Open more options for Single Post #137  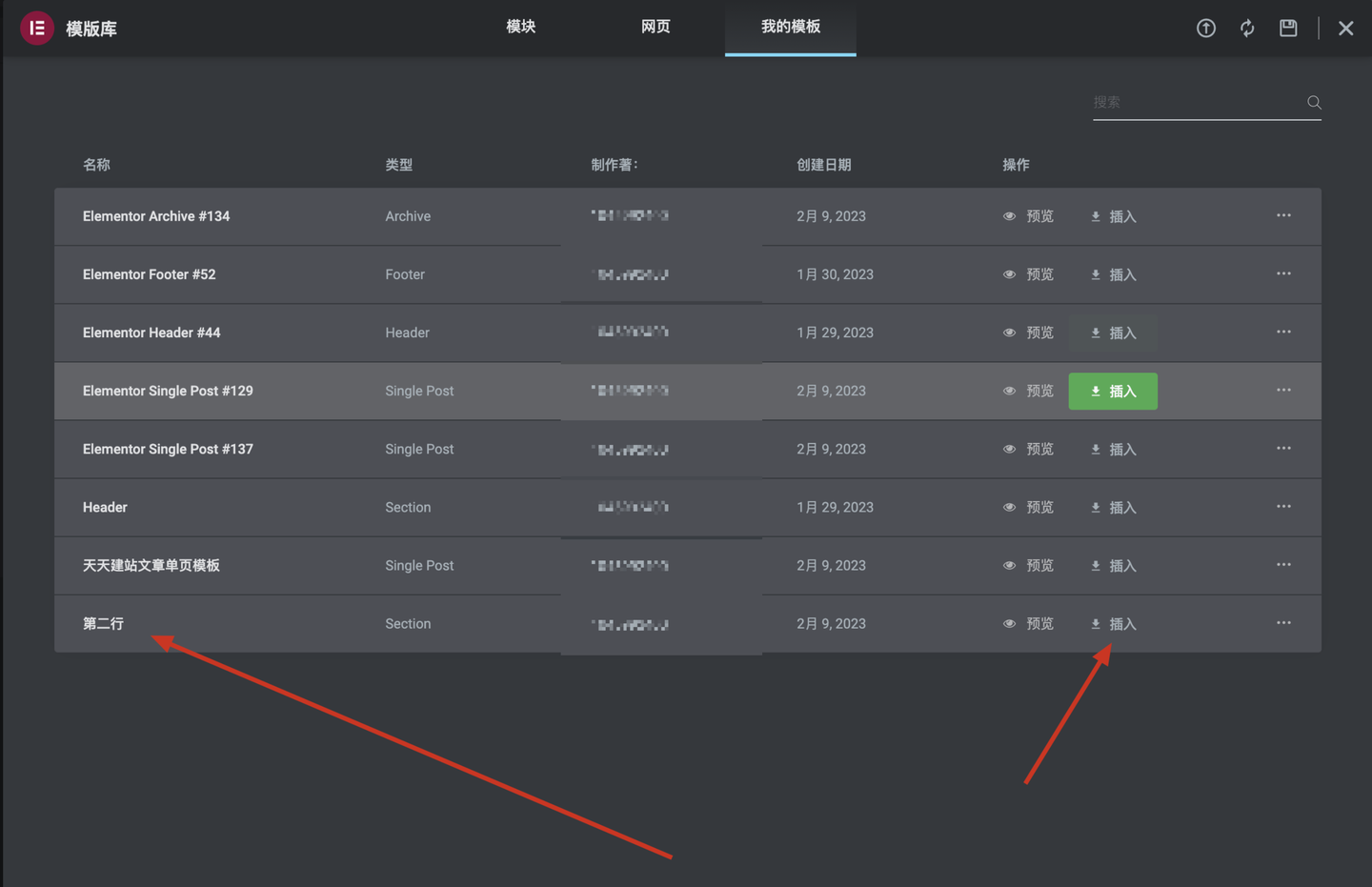1283,448
